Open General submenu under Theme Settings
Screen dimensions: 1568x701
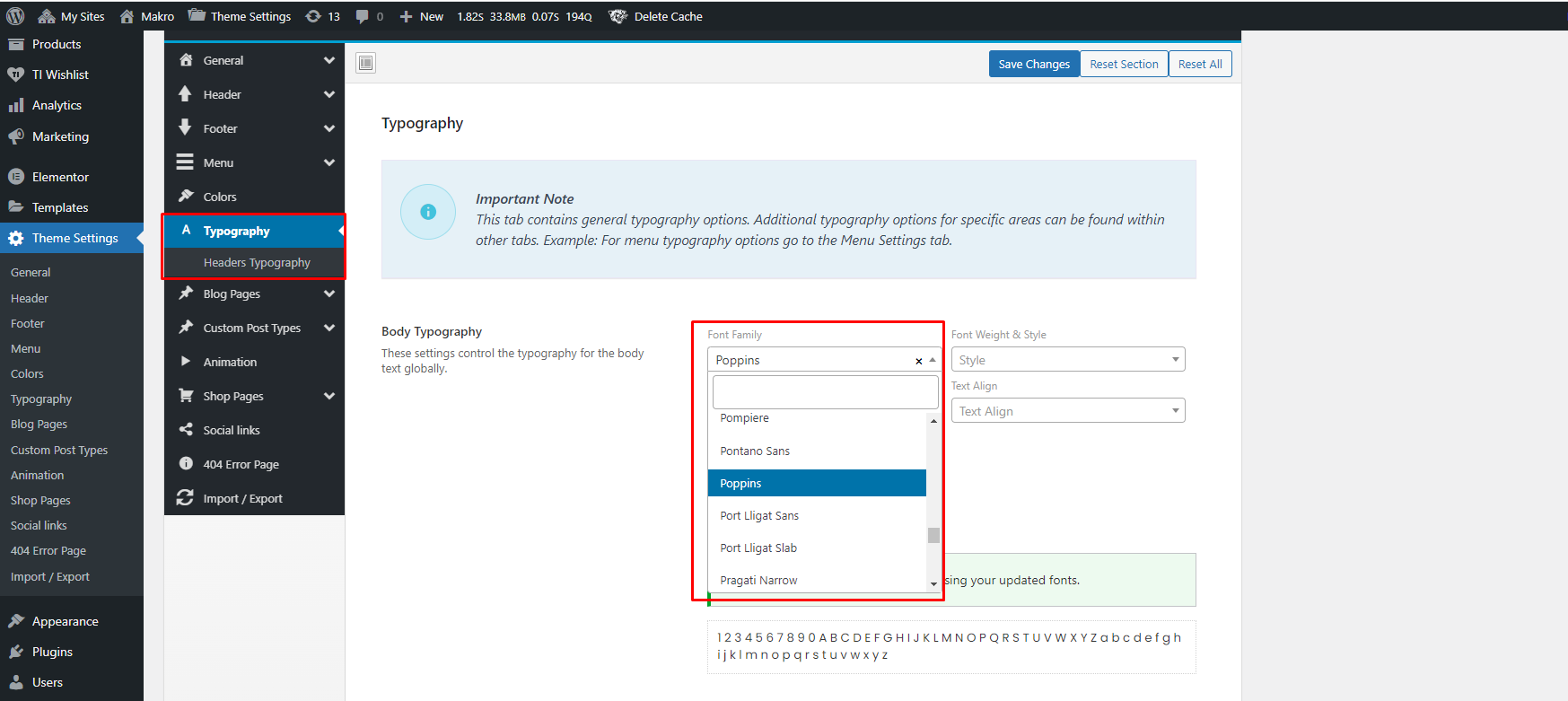[x=31, y=272]
